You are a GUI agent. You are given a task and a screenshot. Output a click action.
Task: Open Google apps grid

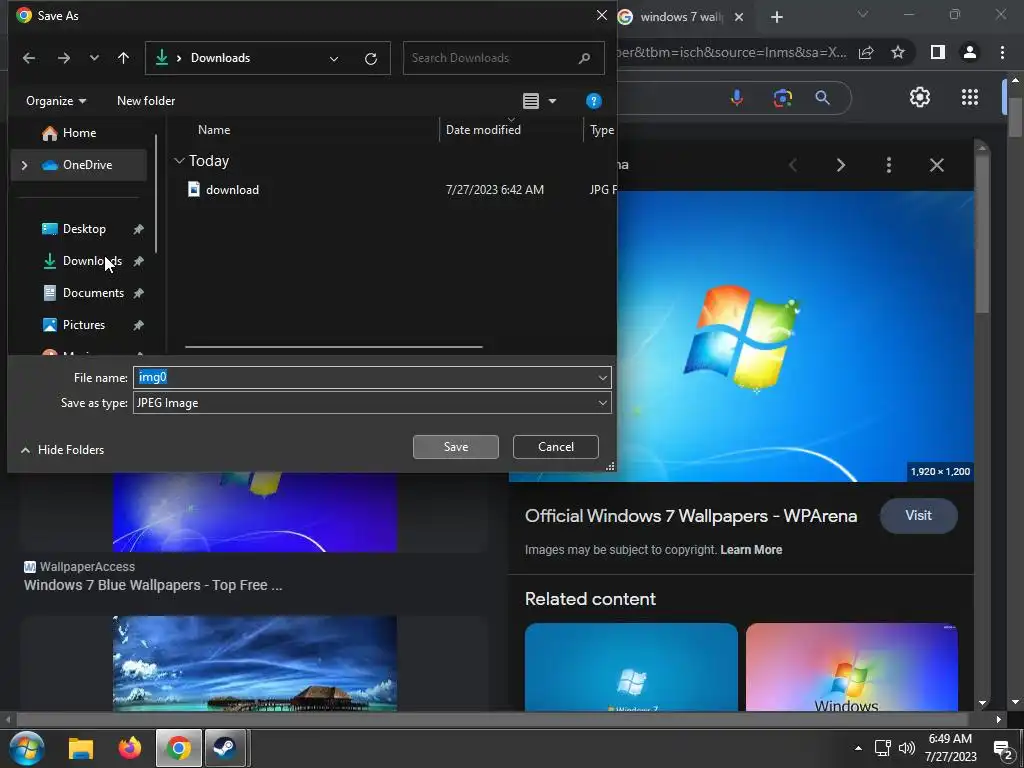[970, 97]
